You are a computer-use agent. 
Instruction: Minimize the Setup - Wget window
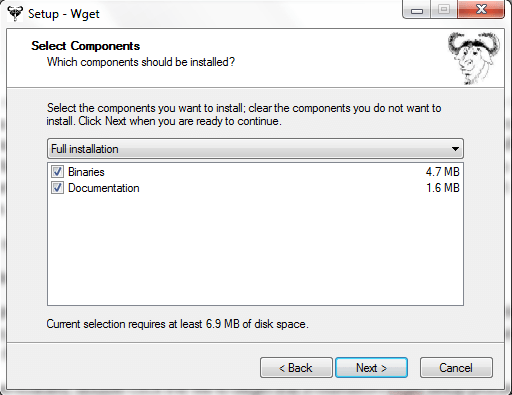click(x=417, y=10)
